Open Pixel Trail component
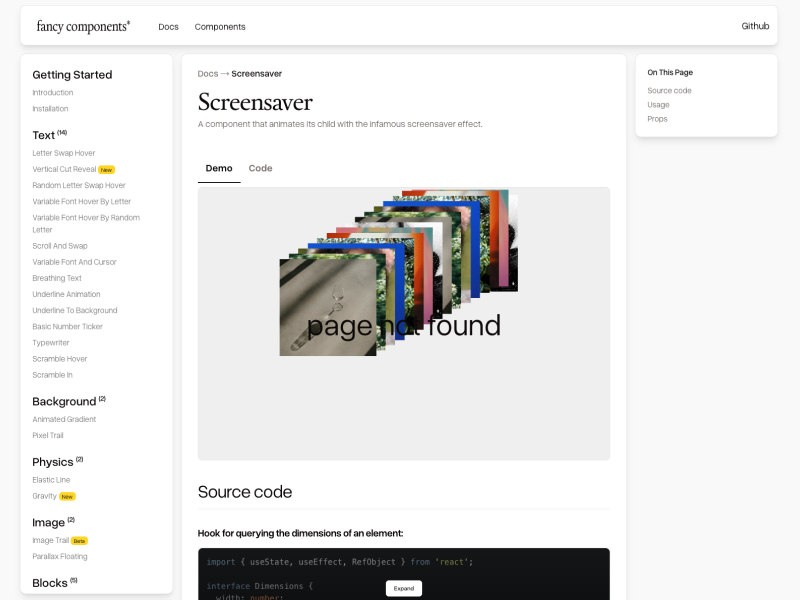800x600 pixels. (x=48, y=436)
